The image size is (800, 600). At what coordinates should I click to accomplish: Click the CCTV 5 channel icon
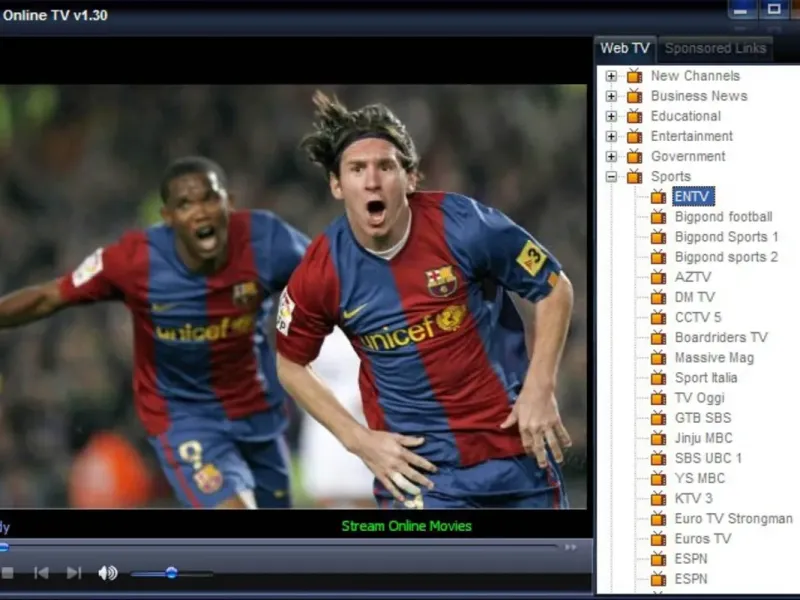point(658,317)
